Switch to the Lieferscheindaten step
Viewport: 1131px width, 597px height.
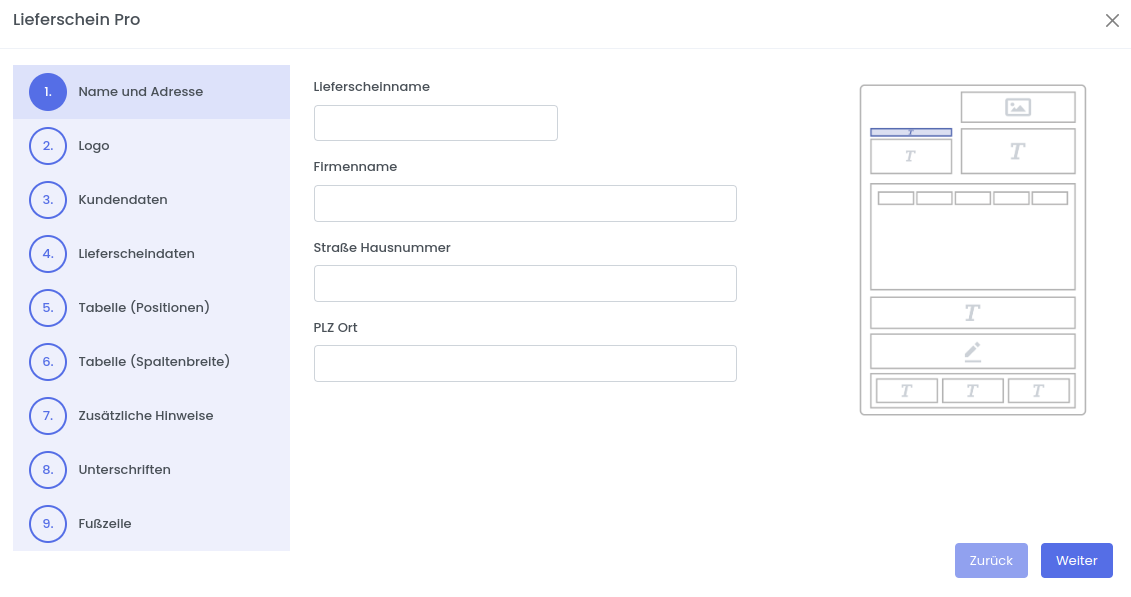point(136,254)
